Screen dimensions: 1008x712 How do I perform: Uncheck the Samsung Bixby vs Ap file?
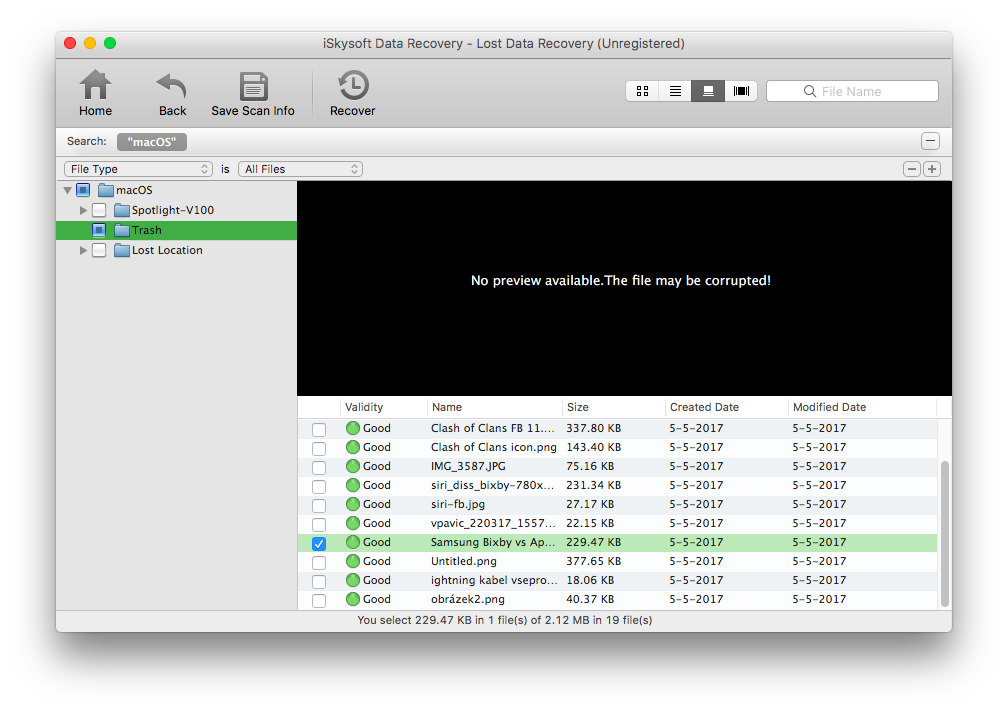pyautogui.click(x=319, y=543)
